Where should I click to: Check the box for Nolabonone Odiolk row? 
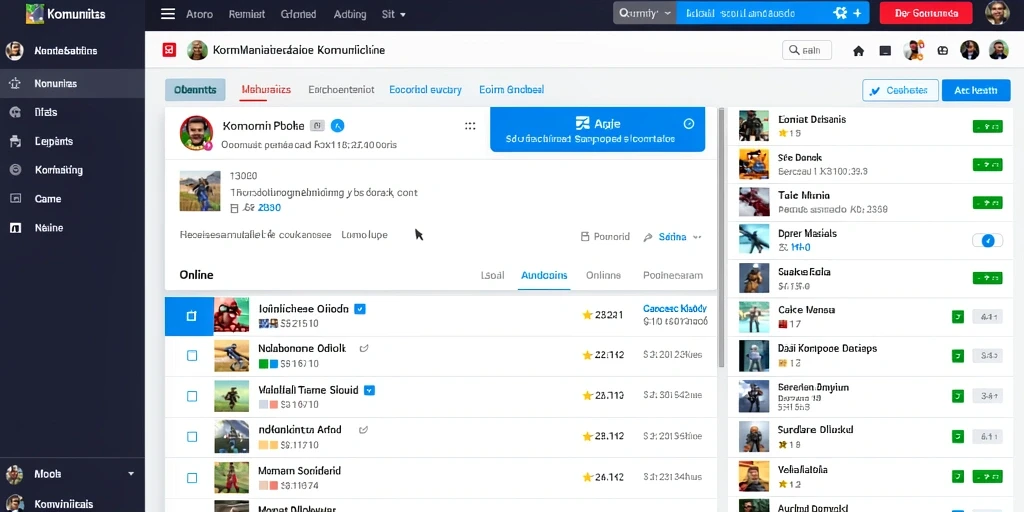click(x=192, y=355)
